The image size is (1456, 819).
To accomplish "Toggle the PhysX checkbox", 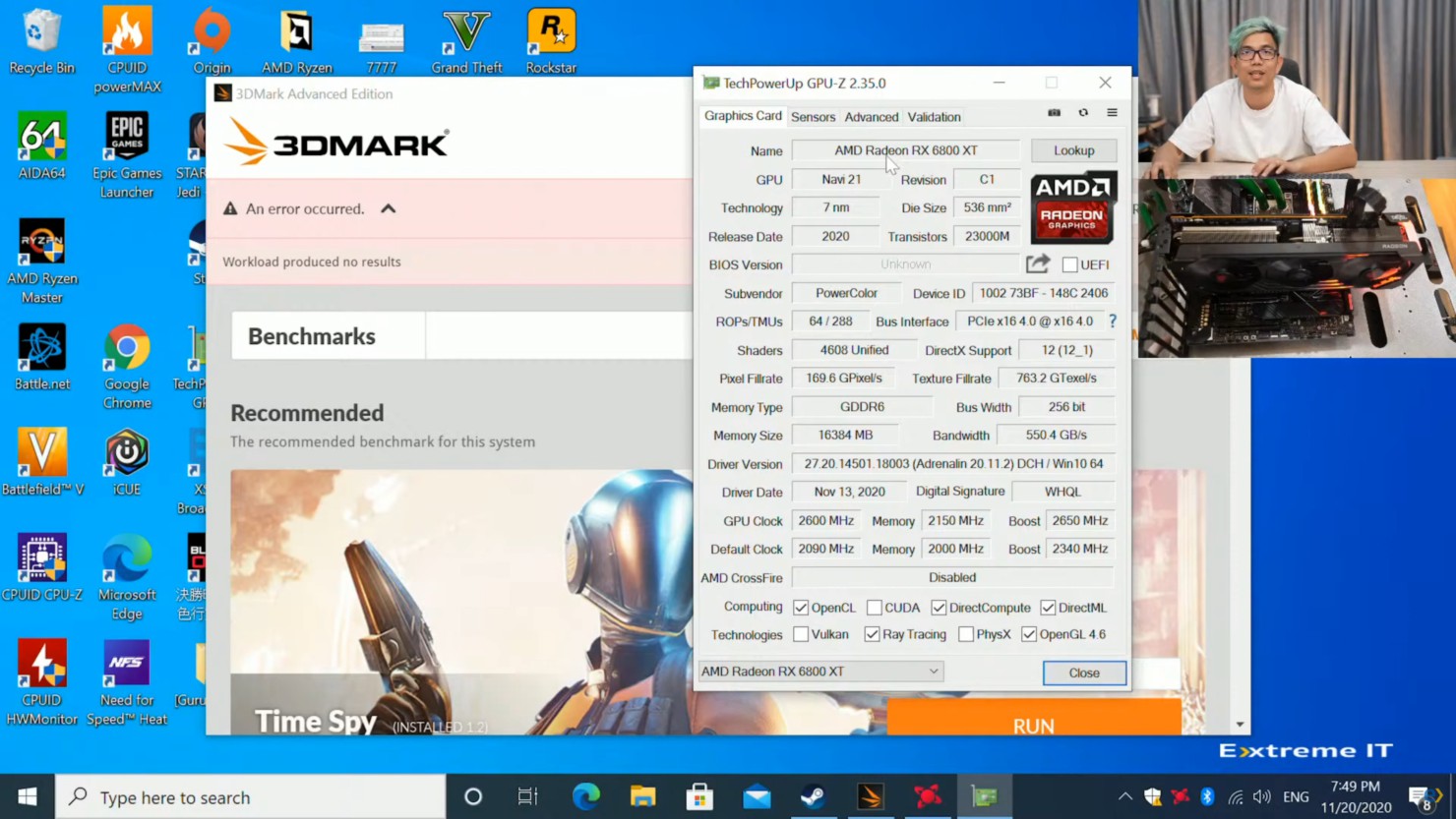I will click(x=966, y=634).
